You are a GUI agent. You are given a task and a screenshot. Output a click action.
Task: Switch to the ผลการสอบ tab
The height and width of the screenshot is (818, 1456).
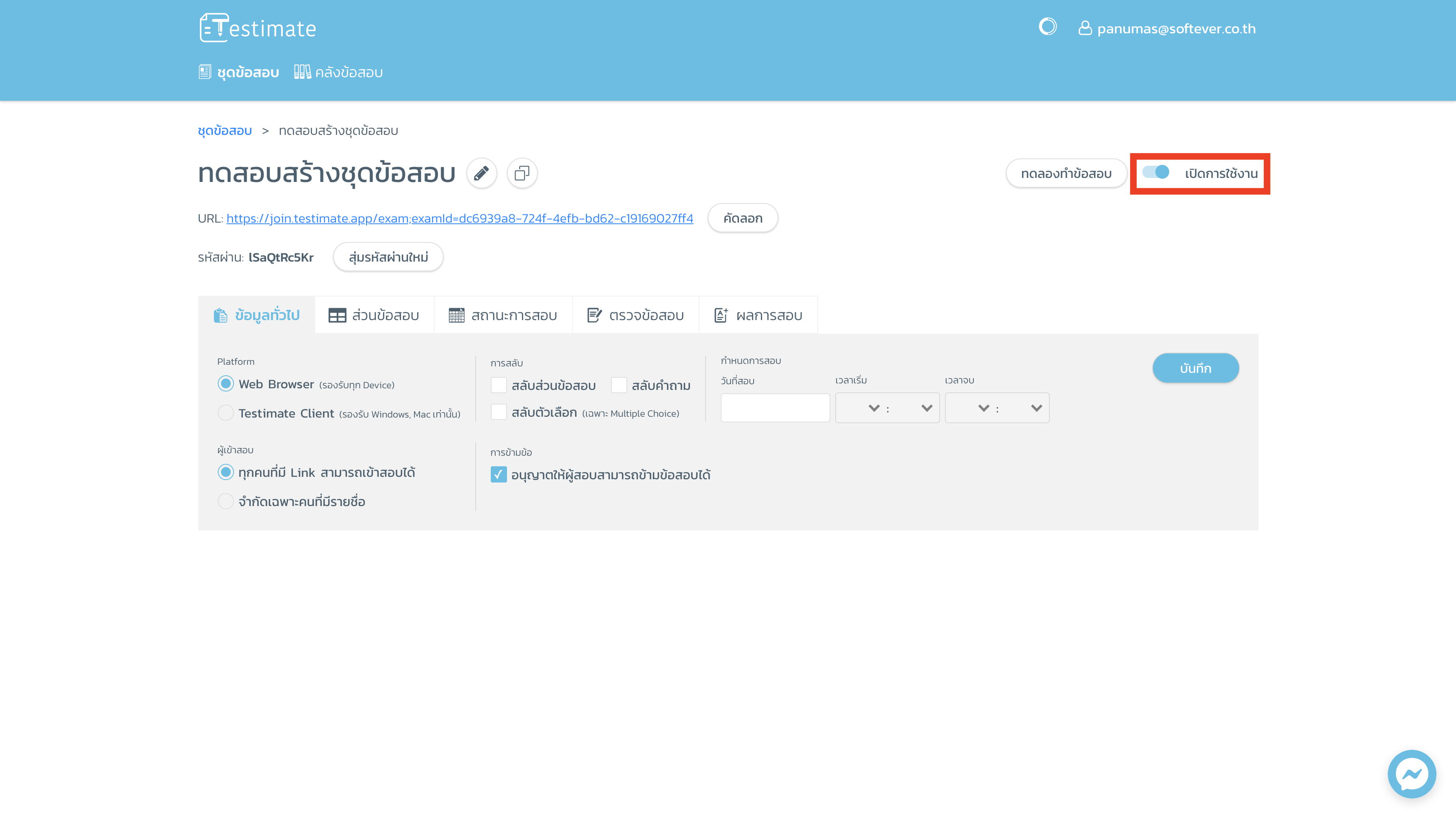pyautogui.click(x=758, y=315)
